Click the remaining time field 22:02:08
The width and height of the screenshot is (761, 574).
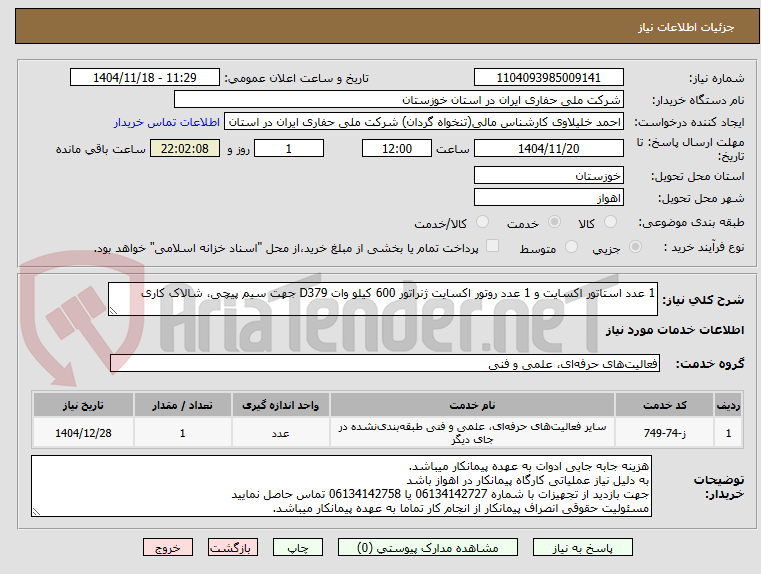pyautogui.click(x=185, y=148)
